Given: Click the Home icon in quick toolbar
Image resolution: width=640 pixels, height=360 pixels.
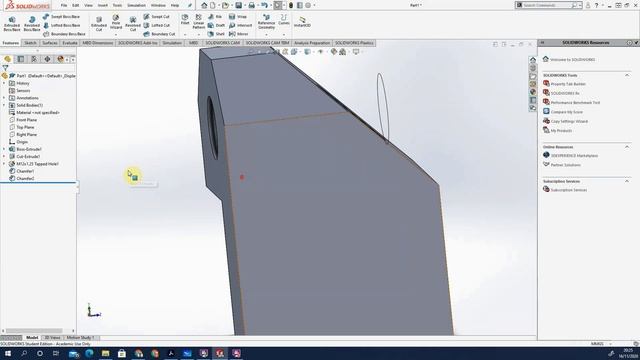Looking at the screenshot, I should pos(204,5).
